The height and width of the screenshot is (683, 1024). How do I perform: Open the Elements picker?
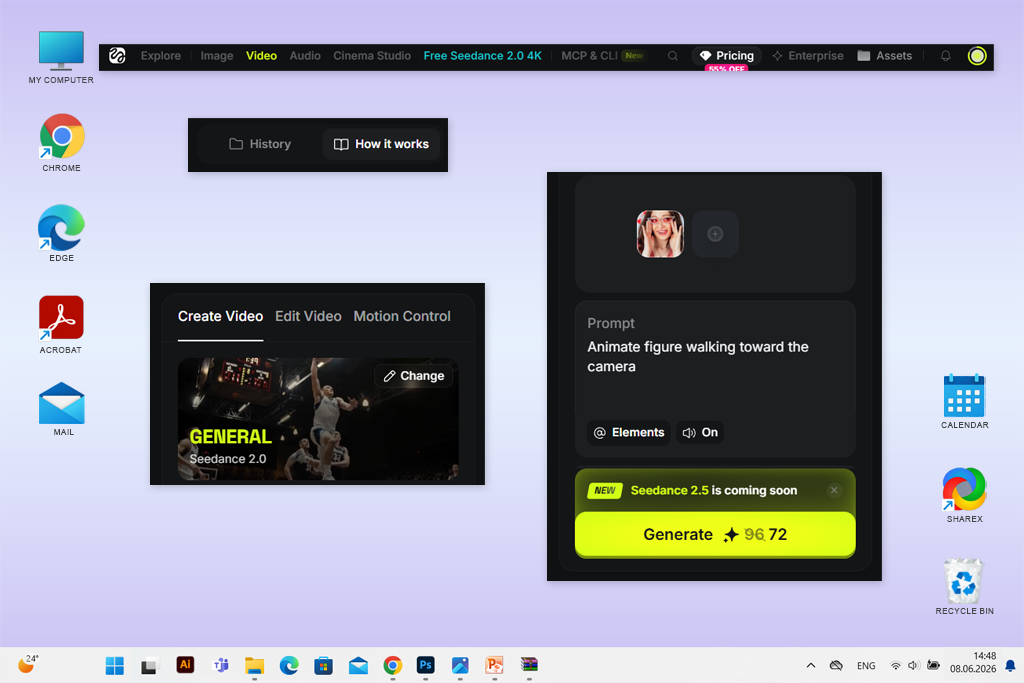point(629,433)
